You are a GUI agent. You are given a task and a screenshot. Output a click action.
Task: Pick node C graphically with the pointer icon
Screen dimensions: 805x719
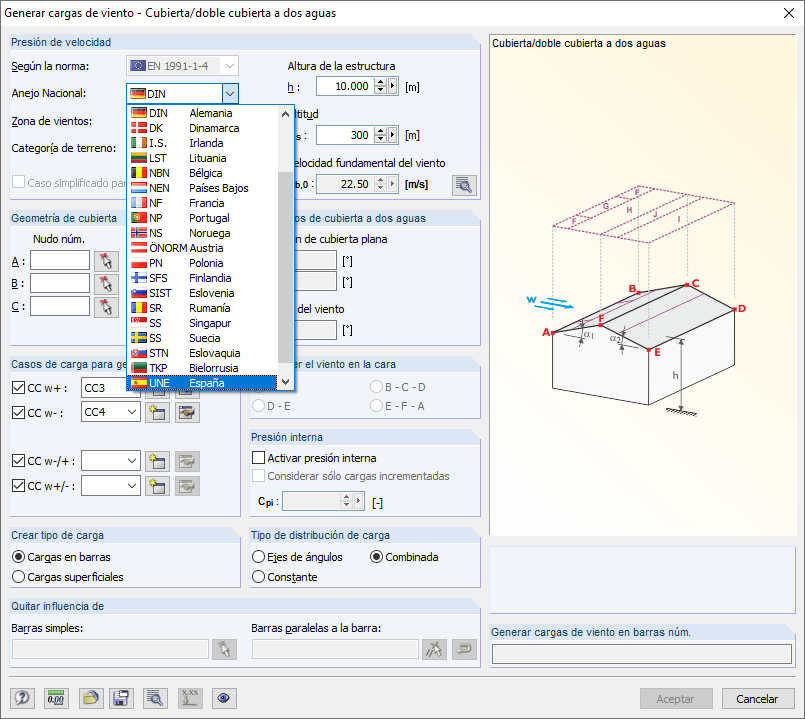point(106,307)
